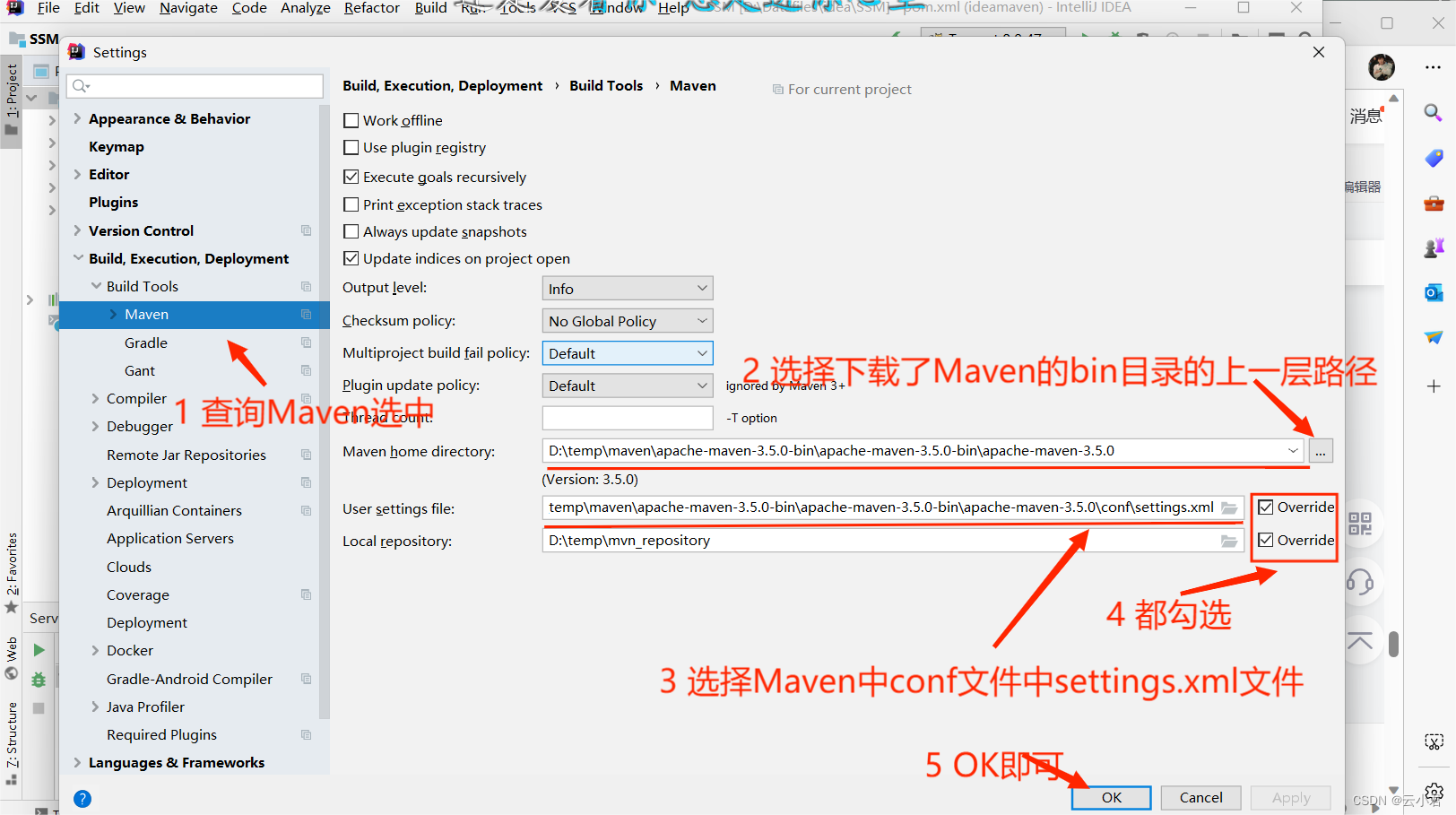Click the project-level icon beside Gradle row
The width and height of the screenshot is (1456, 815).
[x=307, y=342]
